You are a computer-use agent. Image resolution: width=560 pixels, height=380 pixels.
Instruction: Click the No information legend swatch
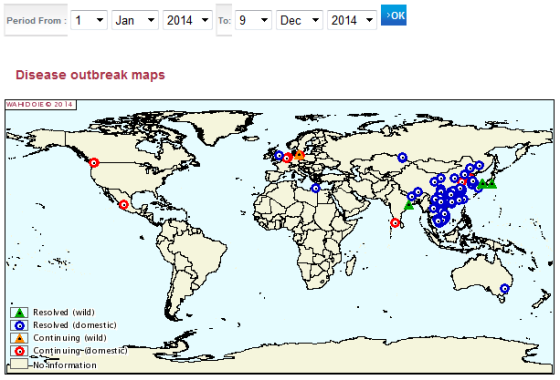coord(19,364)
